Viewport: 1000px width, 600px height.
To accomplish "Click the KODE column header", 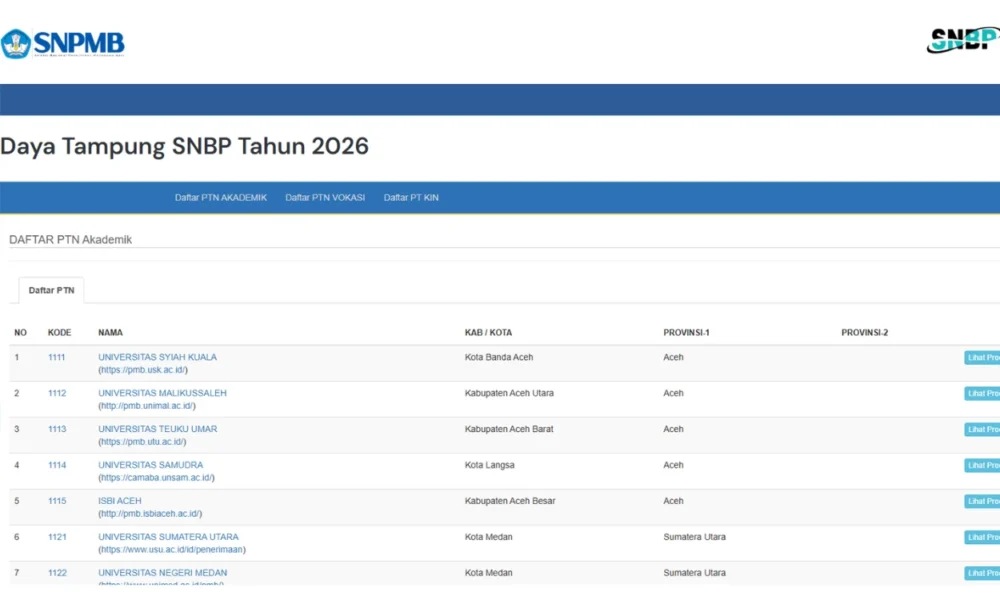I will pyautogui.click(x=59, y=332).
